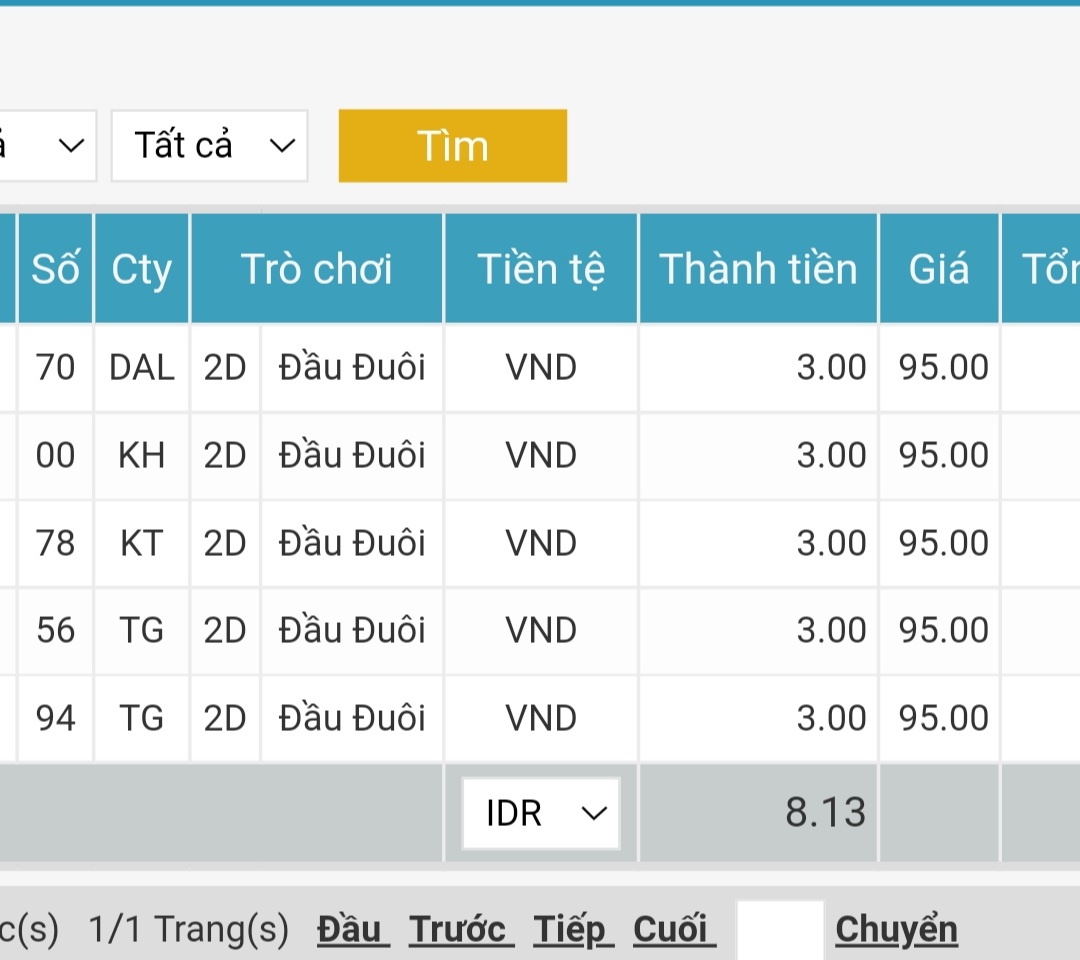Image resolution: width=1080 pixels, height=960 pixels.
Task: Click the Giá column header
Action: click(x=939, y=269)
